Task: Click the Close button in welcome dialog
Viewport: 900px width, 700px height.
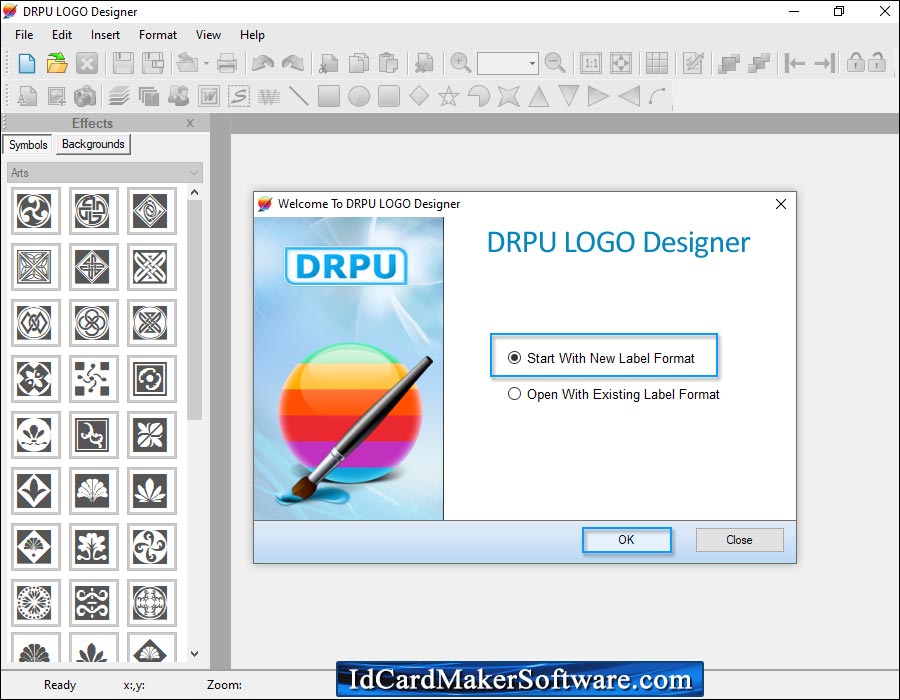Action: tap(739, 540)
